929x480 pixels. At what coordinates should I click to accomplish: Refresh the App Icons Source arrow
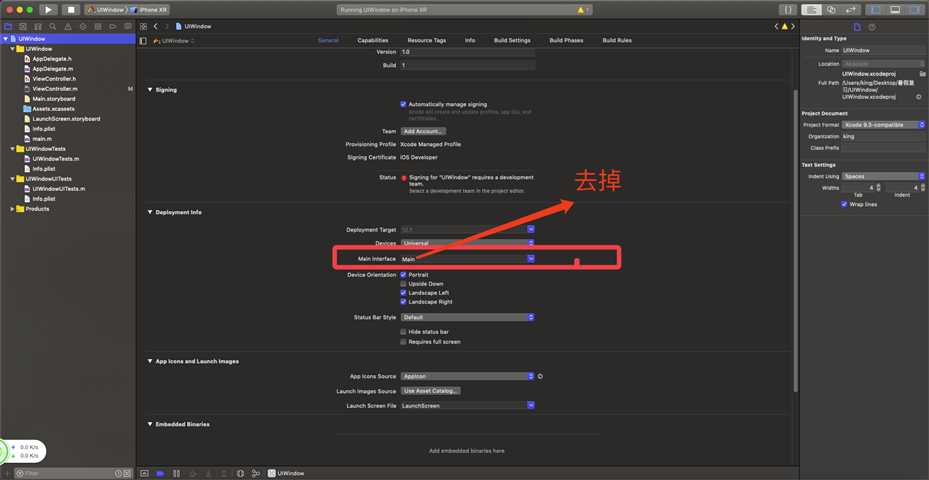click(x=540, y=376)
